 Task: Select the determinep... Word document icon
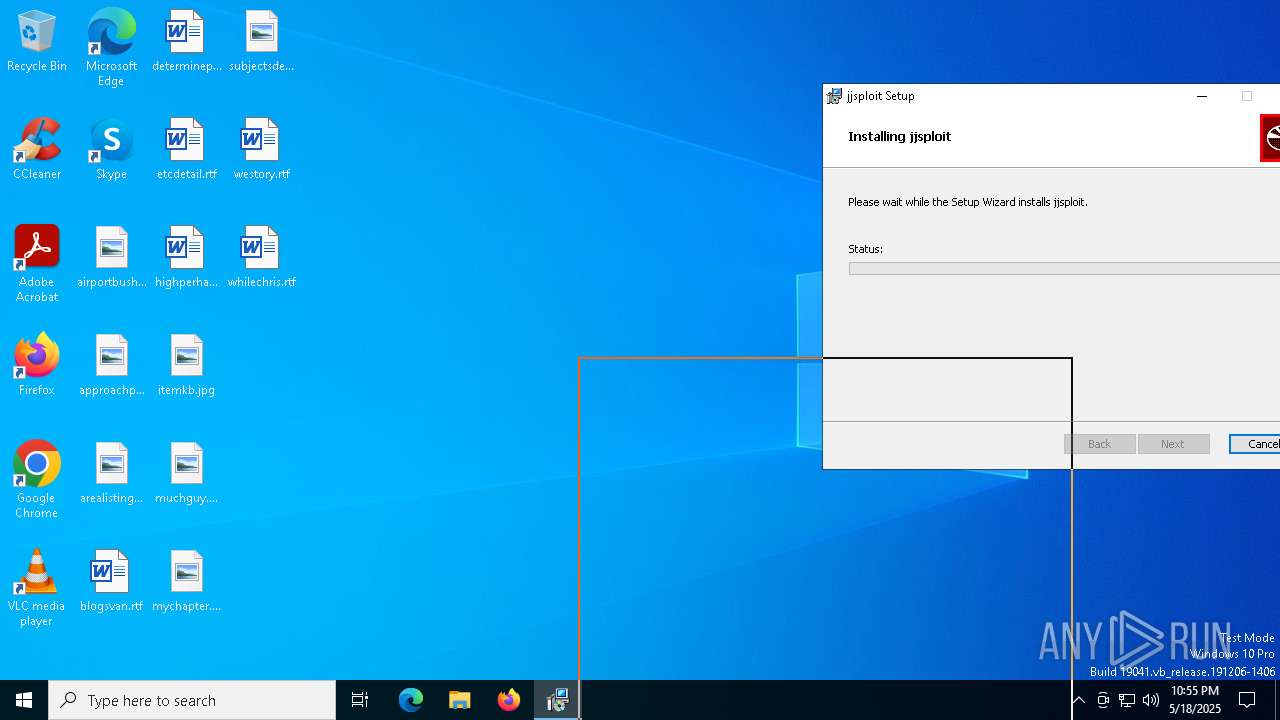coord(186,42)
